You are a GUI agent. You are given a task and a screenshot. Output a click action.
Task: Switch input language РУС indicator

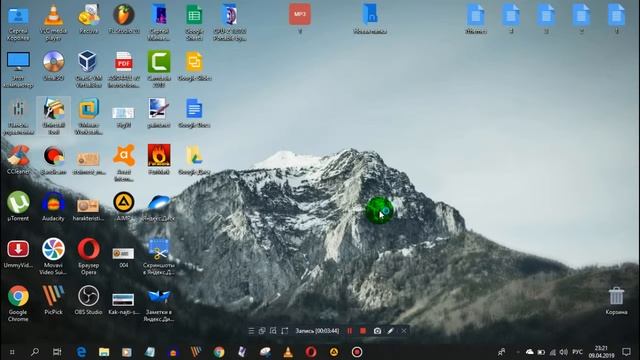click(x=577, y=352)
